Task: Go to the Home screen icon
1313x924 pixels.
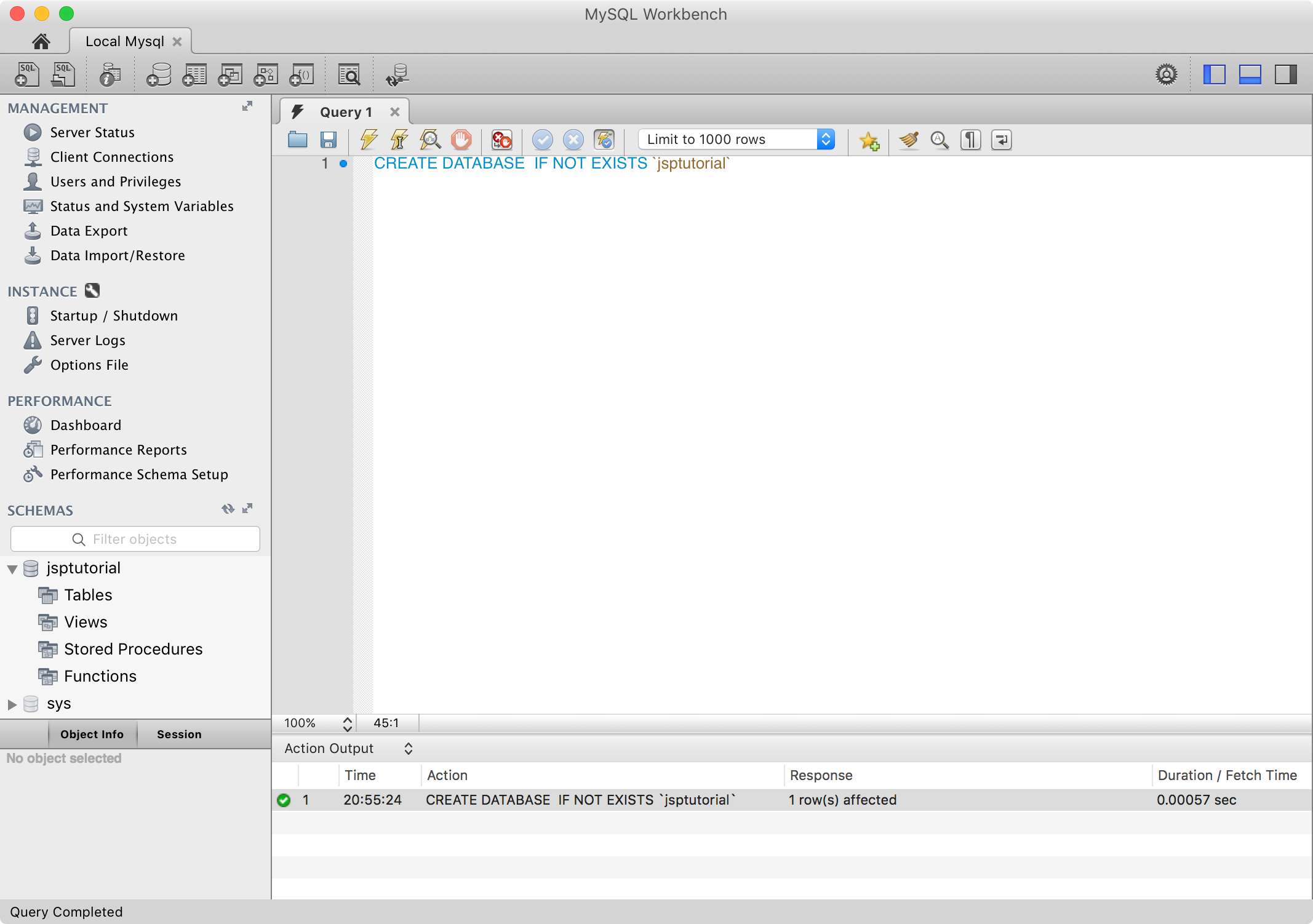Action: point(41,41)
